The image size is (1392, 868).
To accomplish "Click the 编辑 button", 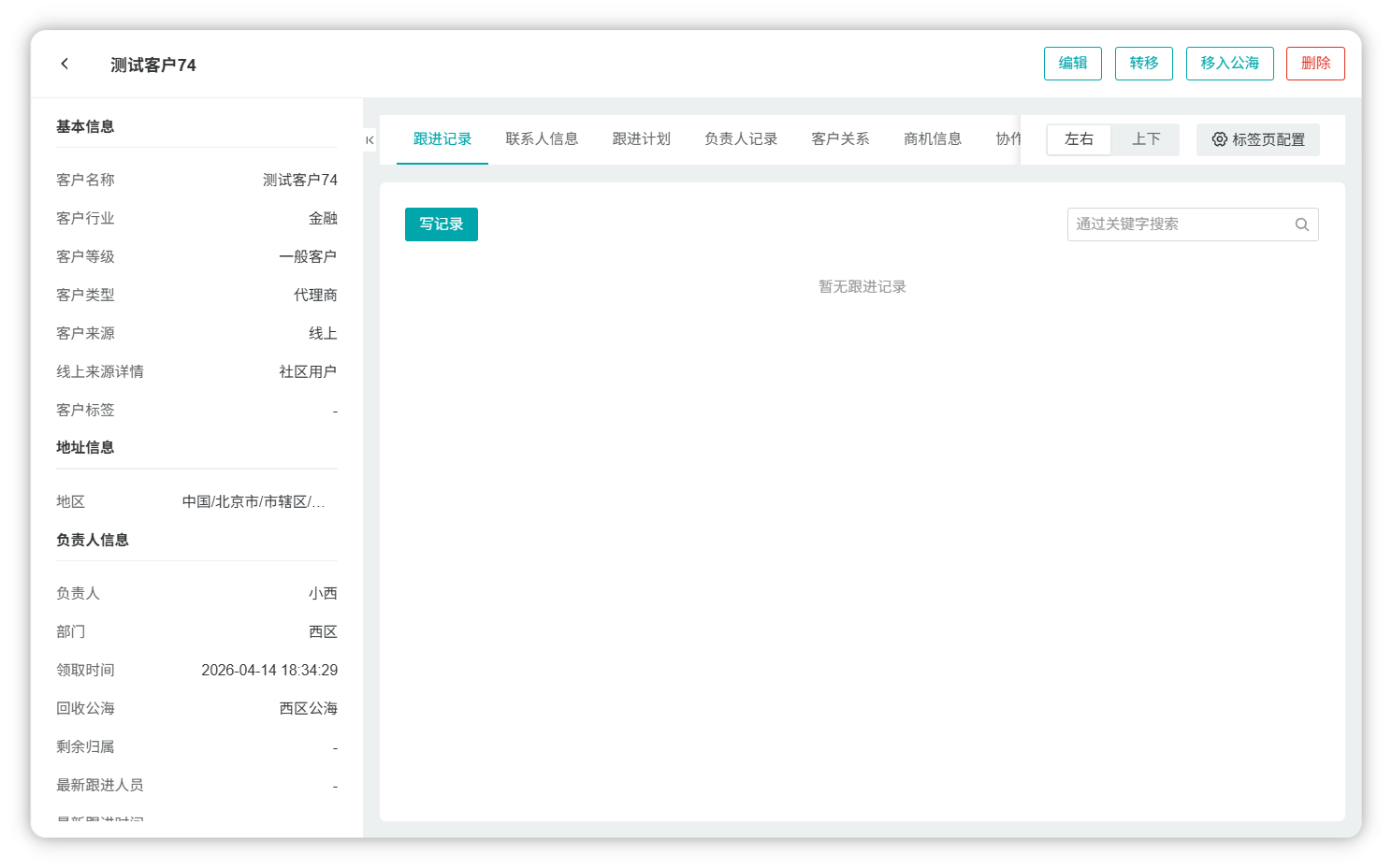I will 1073,64.
